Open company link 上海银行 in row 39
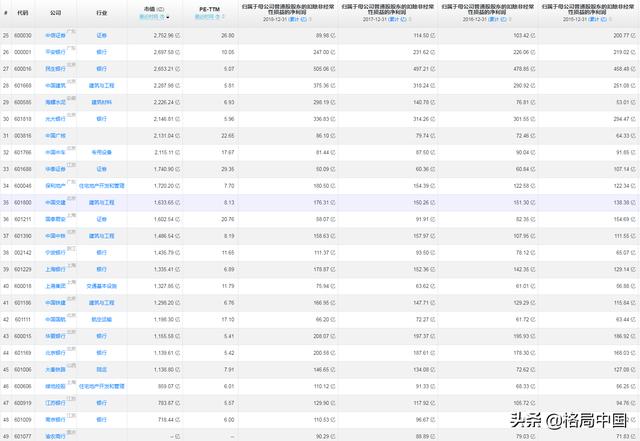This screenshot has height=441, width=640. pyautogui.click(x=55, y=270)
